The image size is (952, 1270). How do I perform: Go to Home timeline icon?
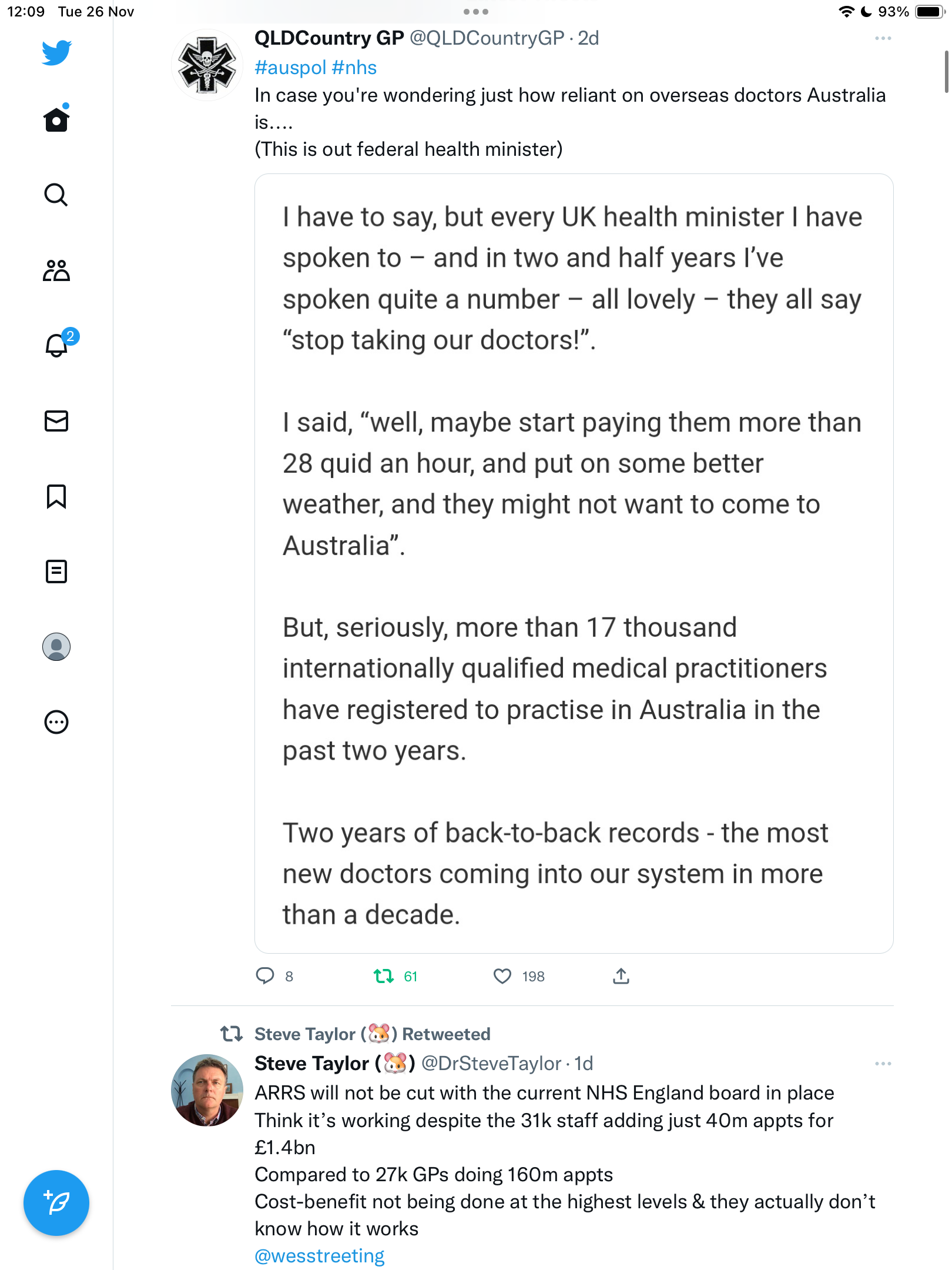click(56, 119)
